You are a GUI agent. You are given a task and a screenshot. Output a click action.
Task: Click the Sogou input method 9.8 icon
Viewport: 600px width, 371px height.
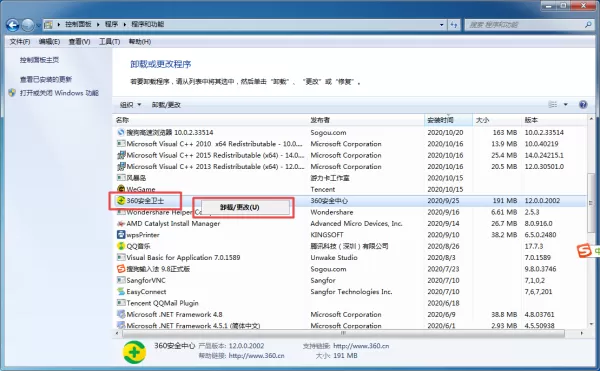pyautogui.click(x=121, y=269)
